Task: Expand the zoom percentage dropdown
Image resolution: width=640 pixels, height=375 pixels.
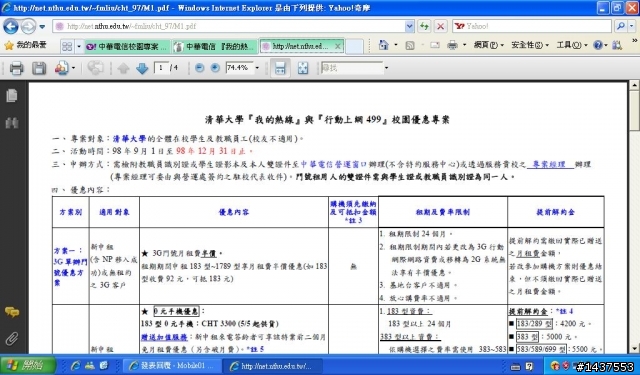Action: 257,68
